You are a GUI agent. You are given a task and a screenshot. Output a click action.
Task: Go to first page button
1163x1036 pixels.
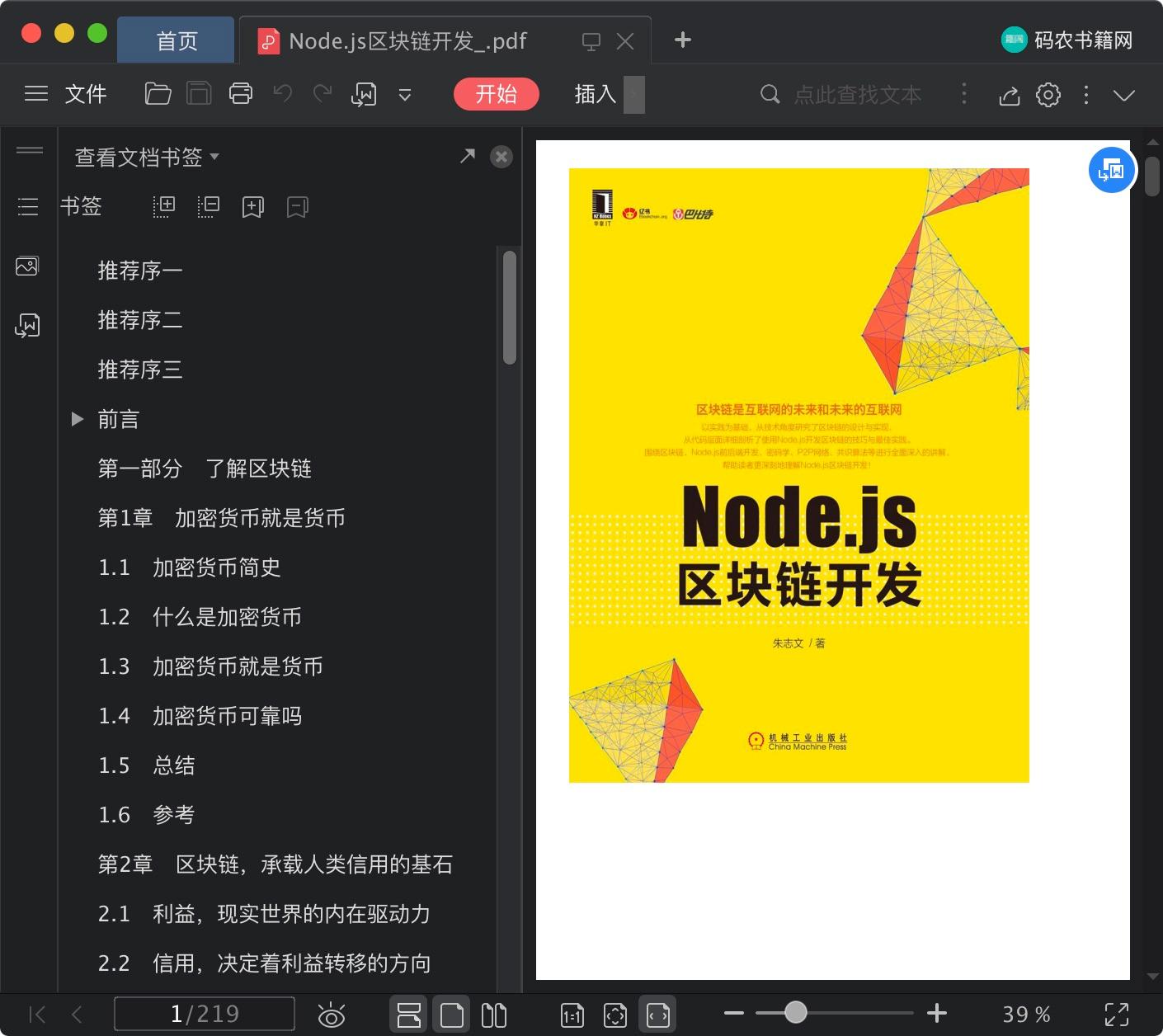pos(37,1014)
